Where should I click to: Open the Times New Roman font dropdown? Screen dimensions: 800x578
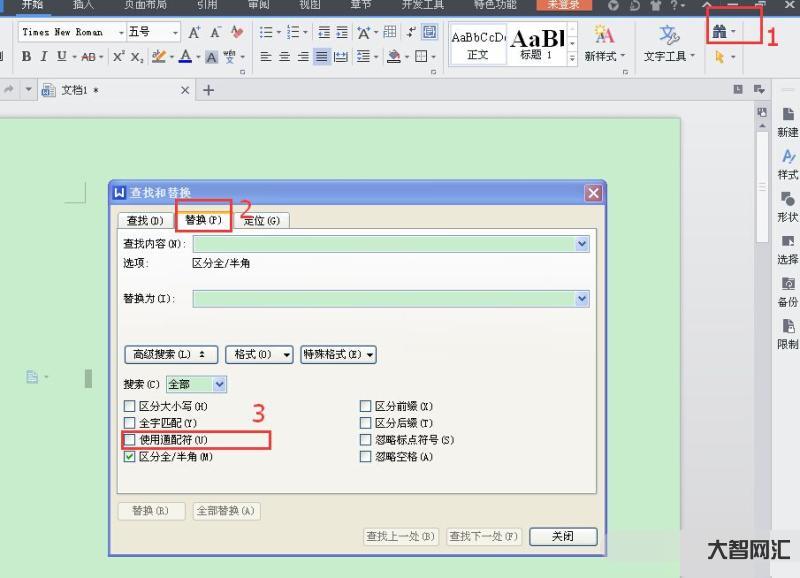point(72,32)
